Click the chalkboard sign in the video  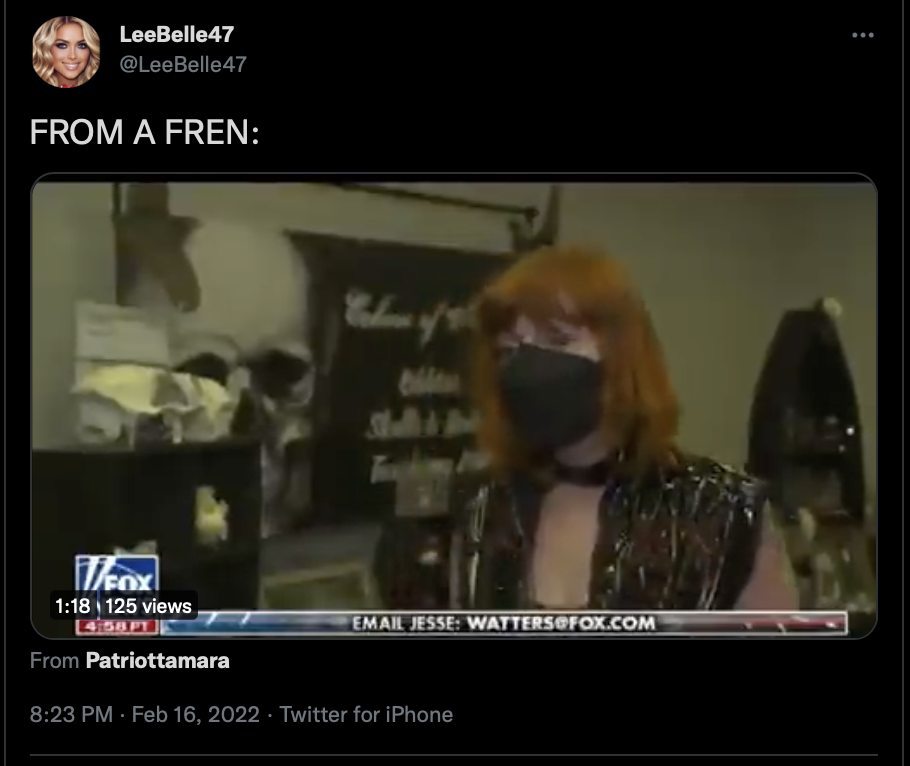coord(395,377)
